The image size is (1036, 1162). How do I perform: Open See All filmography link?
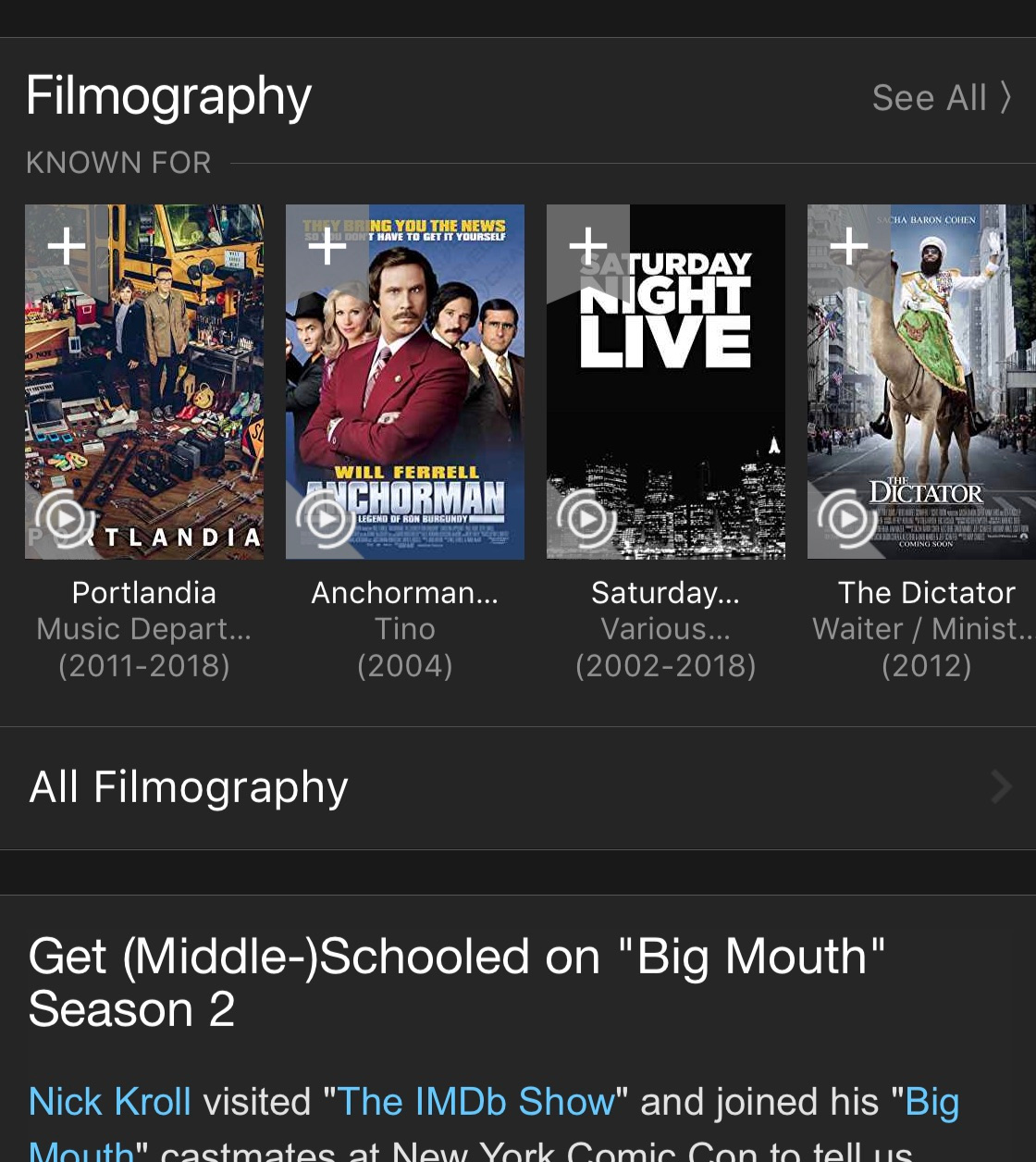pos(942,97)
